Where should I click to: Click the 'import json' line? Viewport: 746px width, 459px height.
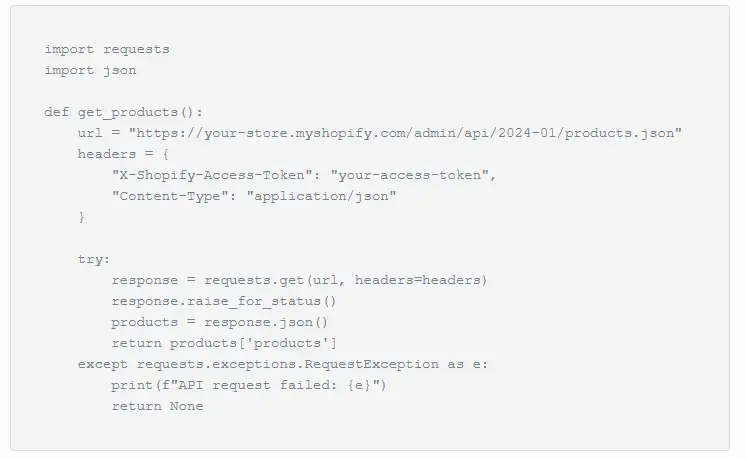90,70
